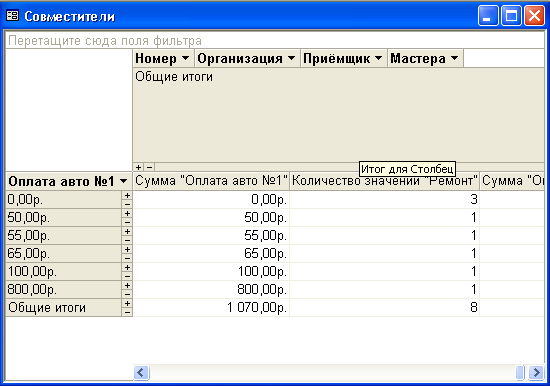
Task: Click the sum cell 800,00р. in data area
Action: pyautogui.click(x=212, y=290)
